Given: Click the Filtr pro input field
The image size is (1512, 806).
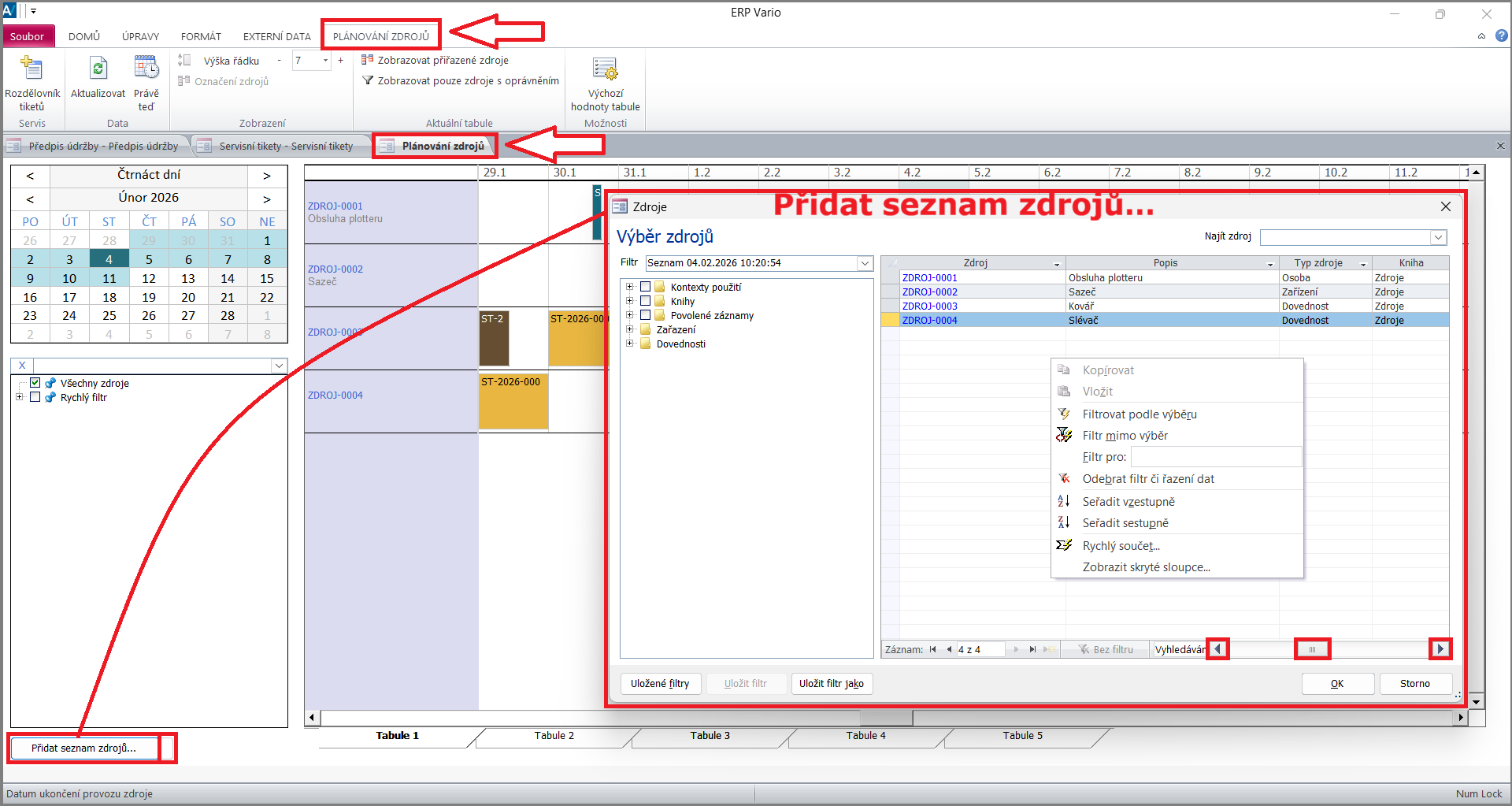Looking at the screenshot, I should click(x=1215, y=457).
